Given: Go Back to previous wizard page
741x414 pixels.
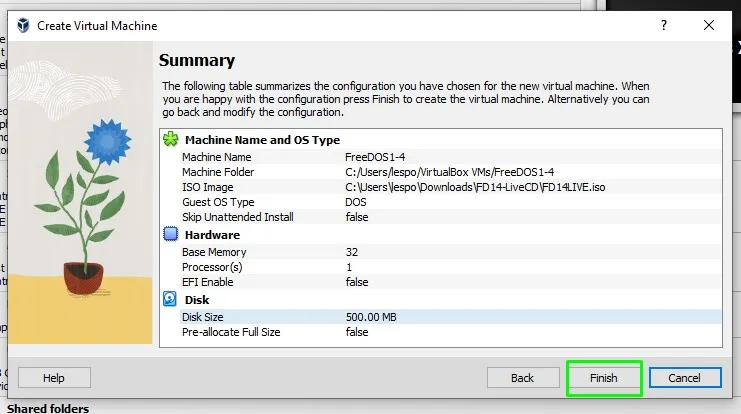Looking at the screenshot, I should click(523, 378).
